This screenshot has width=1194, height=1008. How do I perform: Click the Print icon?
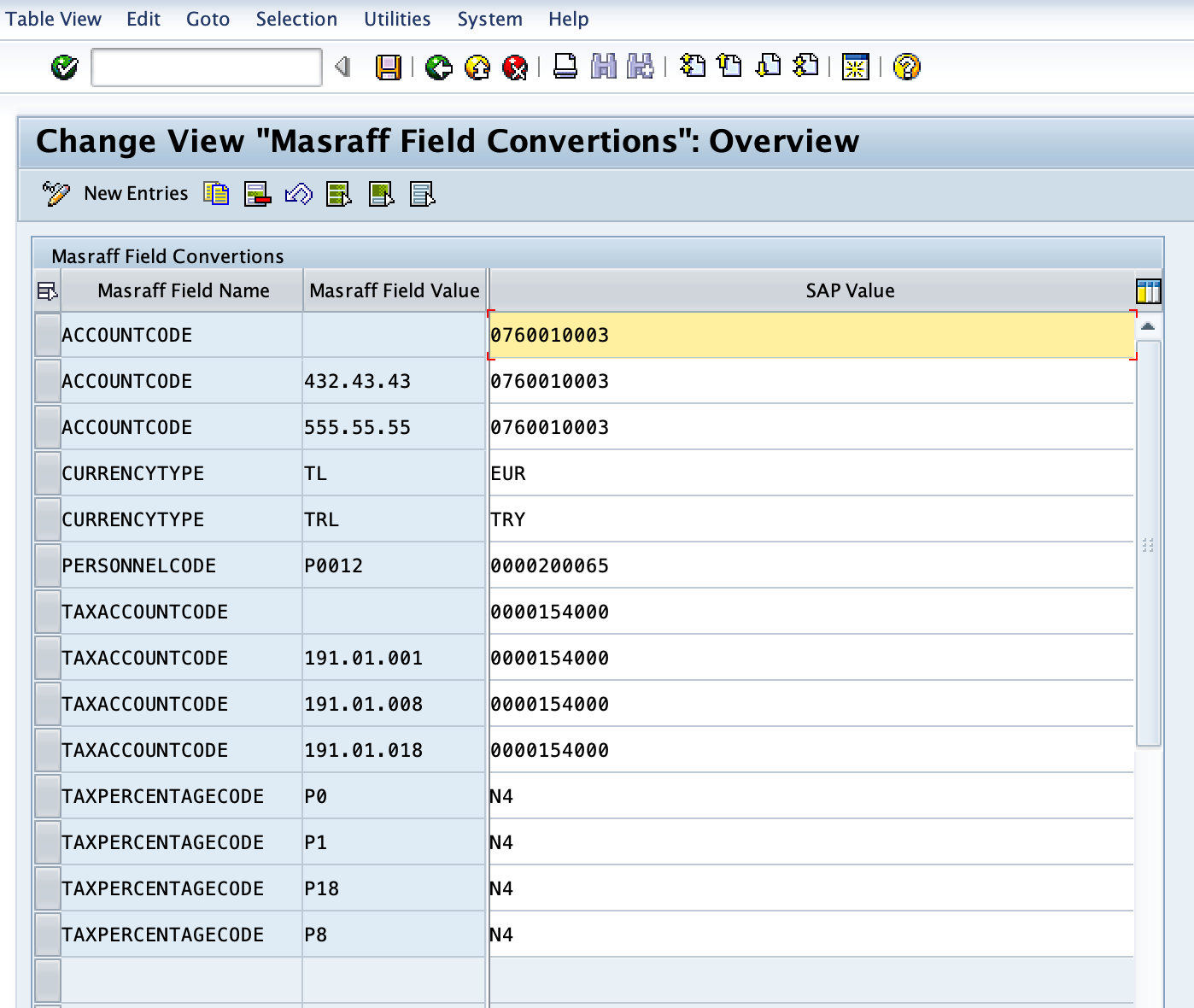(x=565, y=67)
